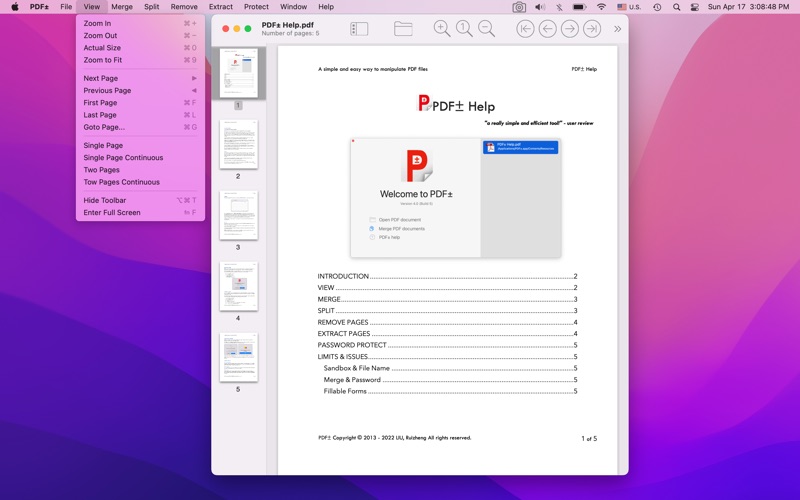Choose Next Page menu item

140,79
